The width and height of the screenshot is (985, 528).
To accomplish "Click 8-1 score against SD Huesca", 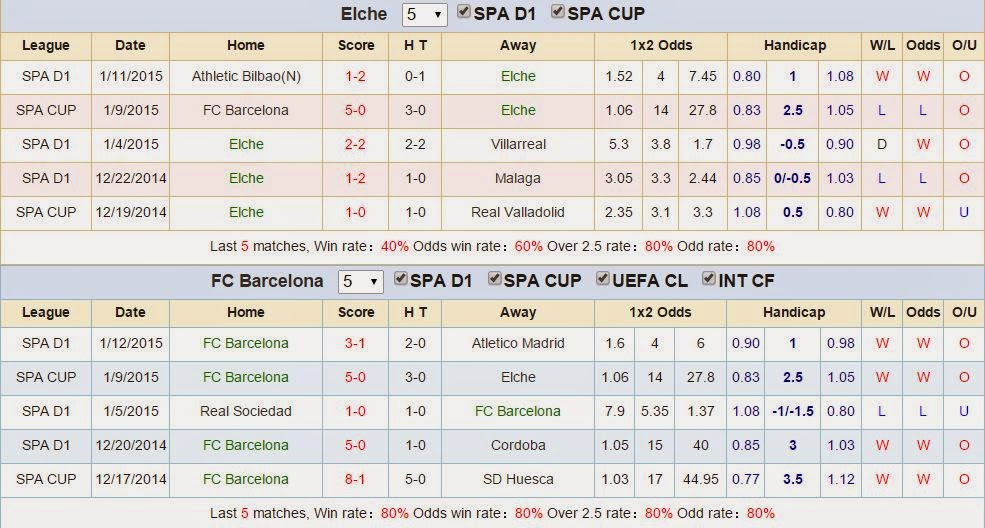I will [x=356, y=479].
